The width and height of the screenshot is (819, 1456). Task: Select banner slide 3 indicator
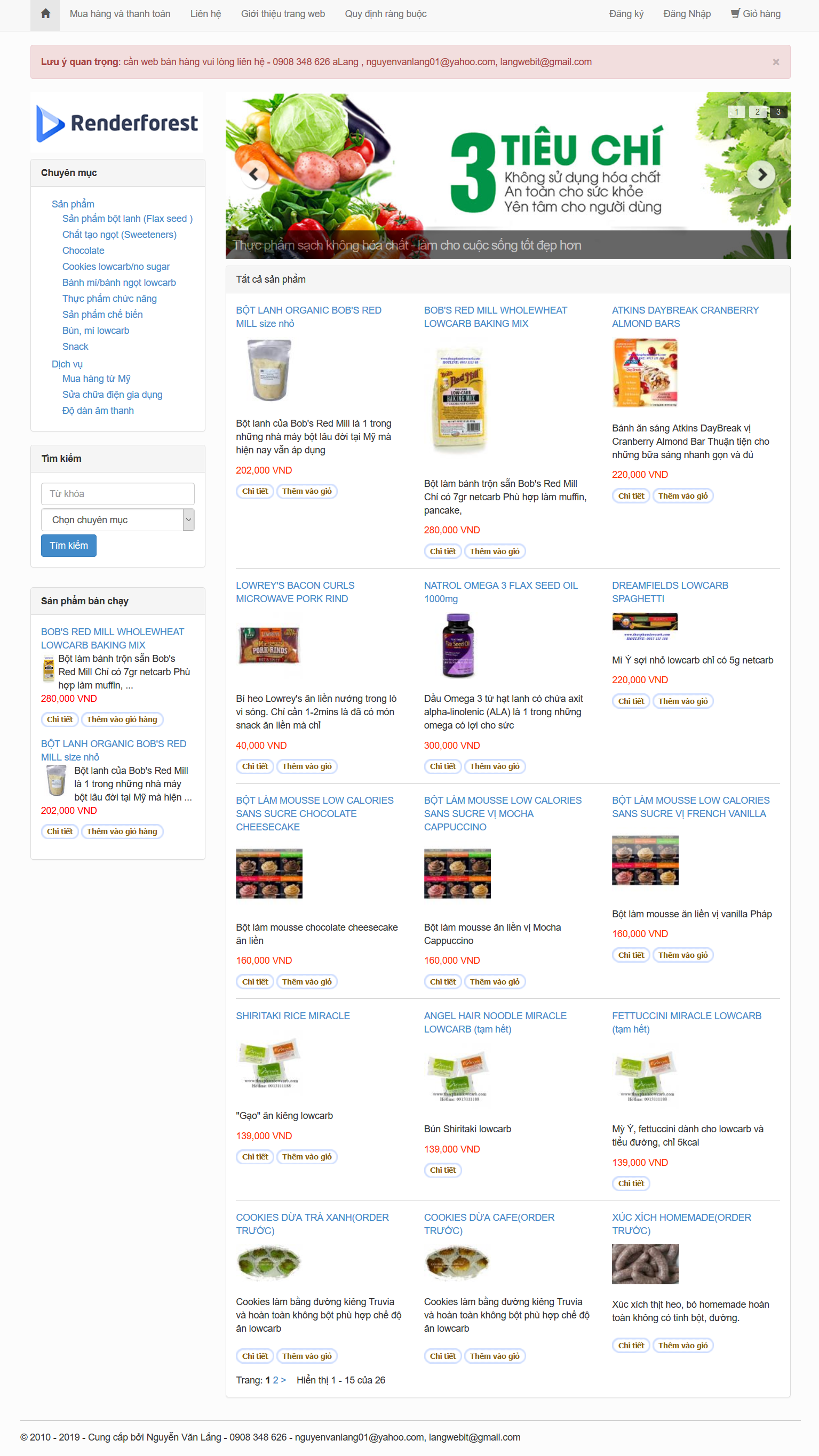778,111
